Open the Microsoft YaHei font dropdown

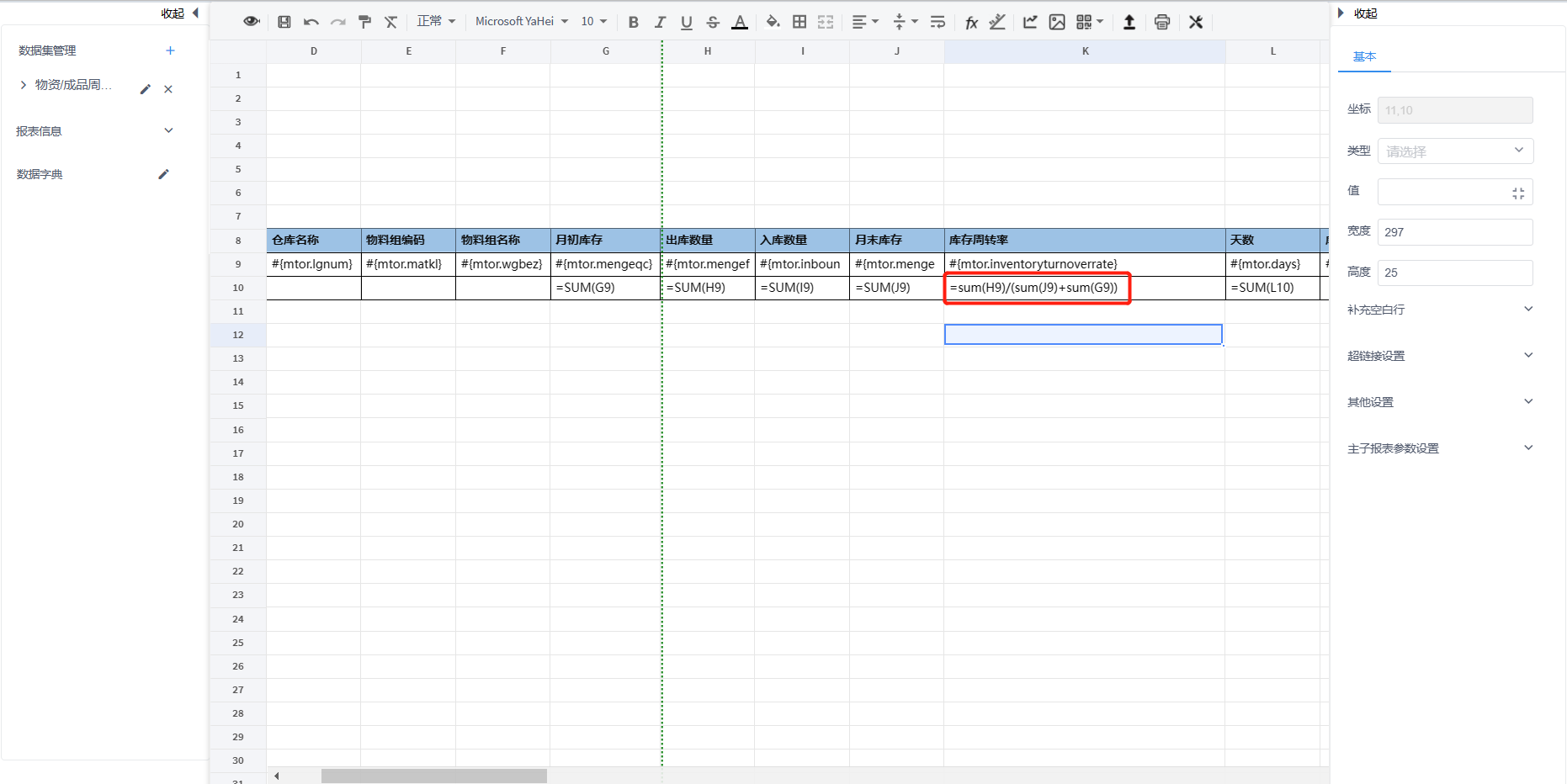[522, 21]
